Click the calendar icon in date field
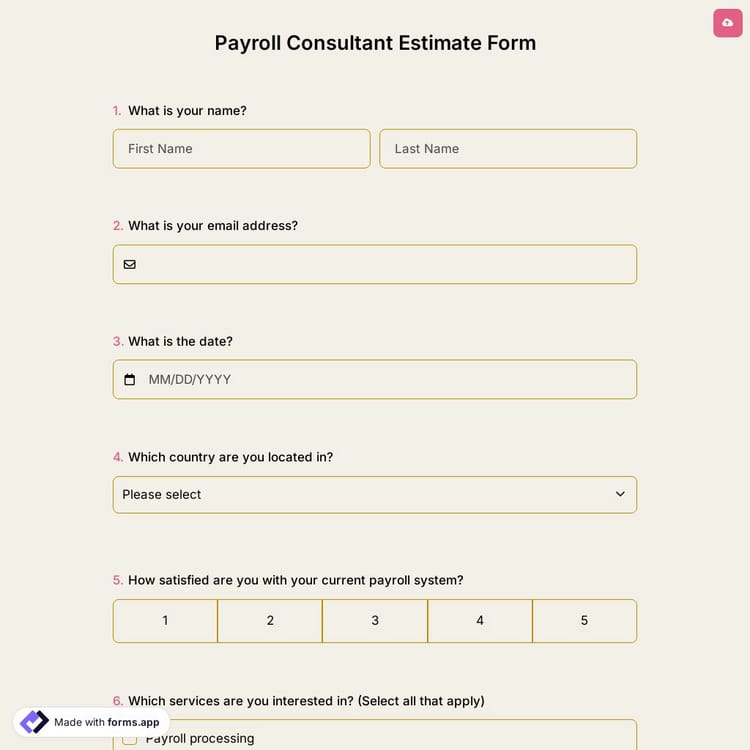This screenshot has height=750, width=750. tap(130, 380)
